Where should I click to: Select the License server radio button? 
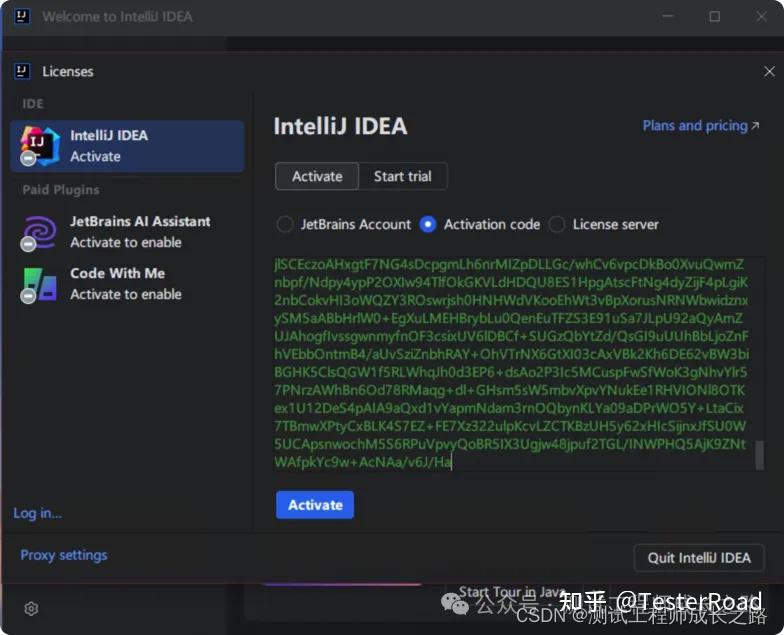pyautogui.click(x=557, y=224)
